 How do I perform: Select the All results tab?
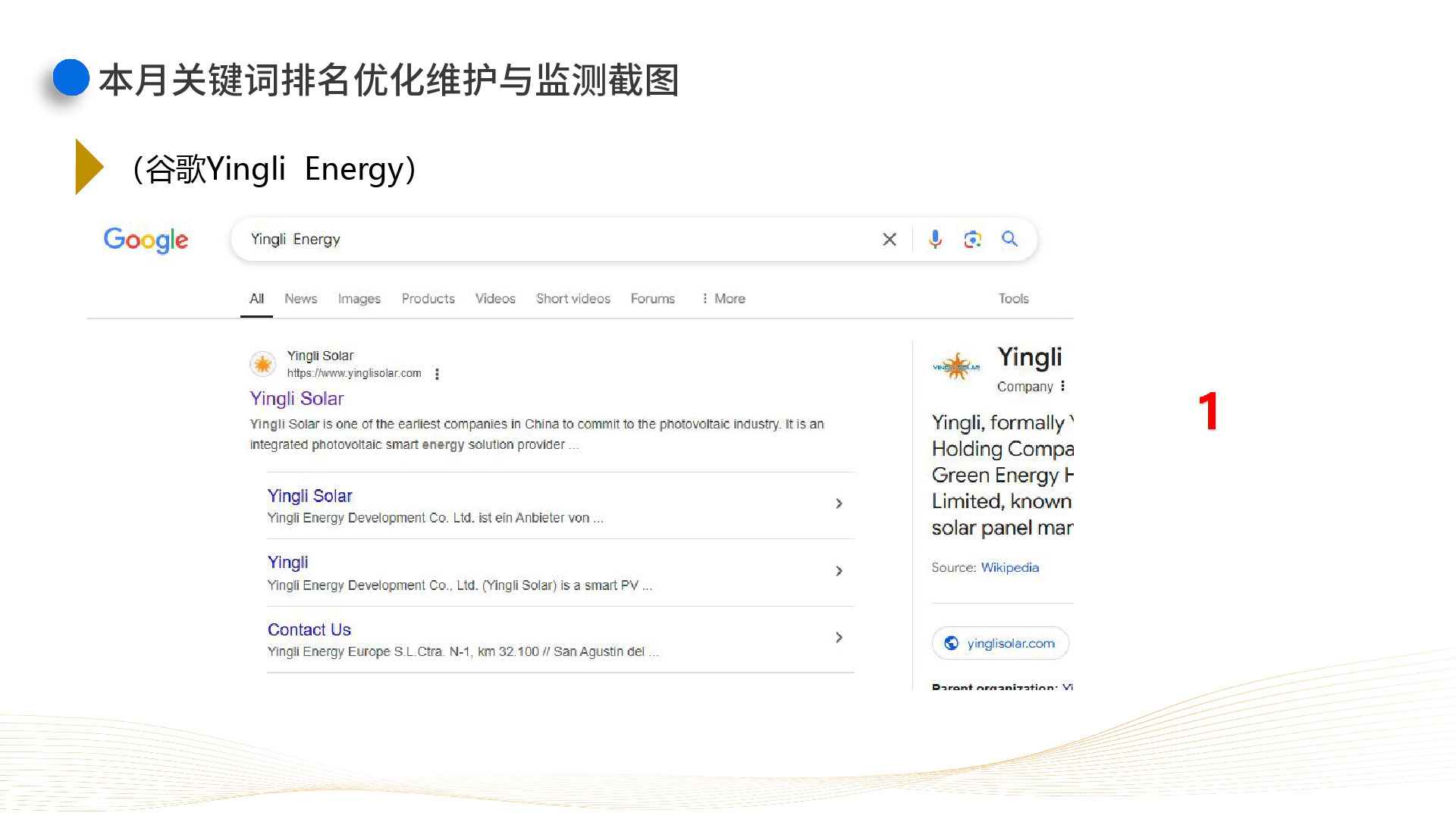[x=257, y=299]
